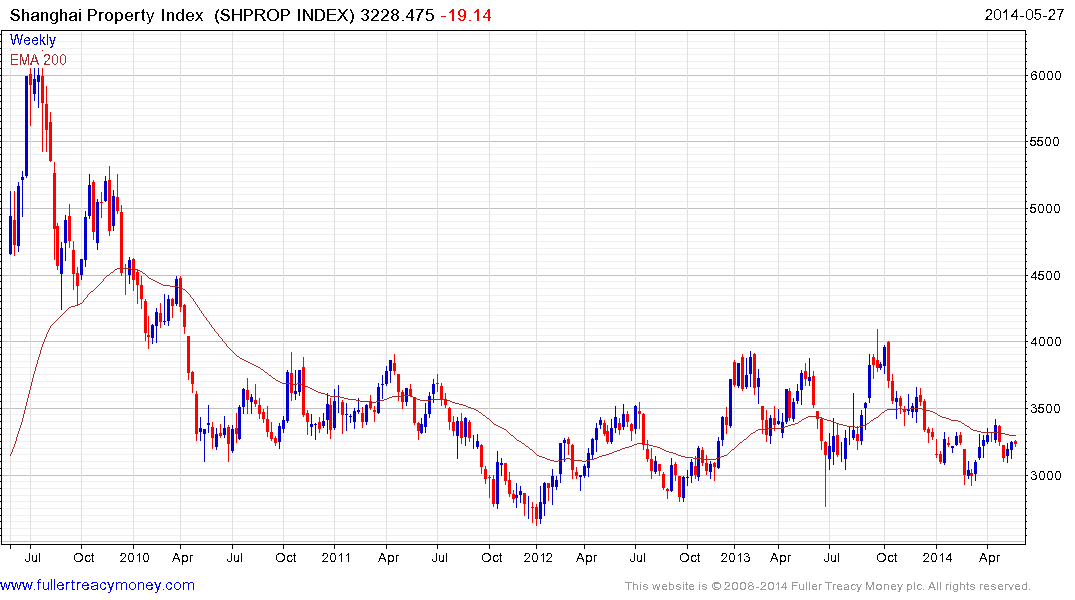Click the 3500 price axis label

coord(1046,409)
